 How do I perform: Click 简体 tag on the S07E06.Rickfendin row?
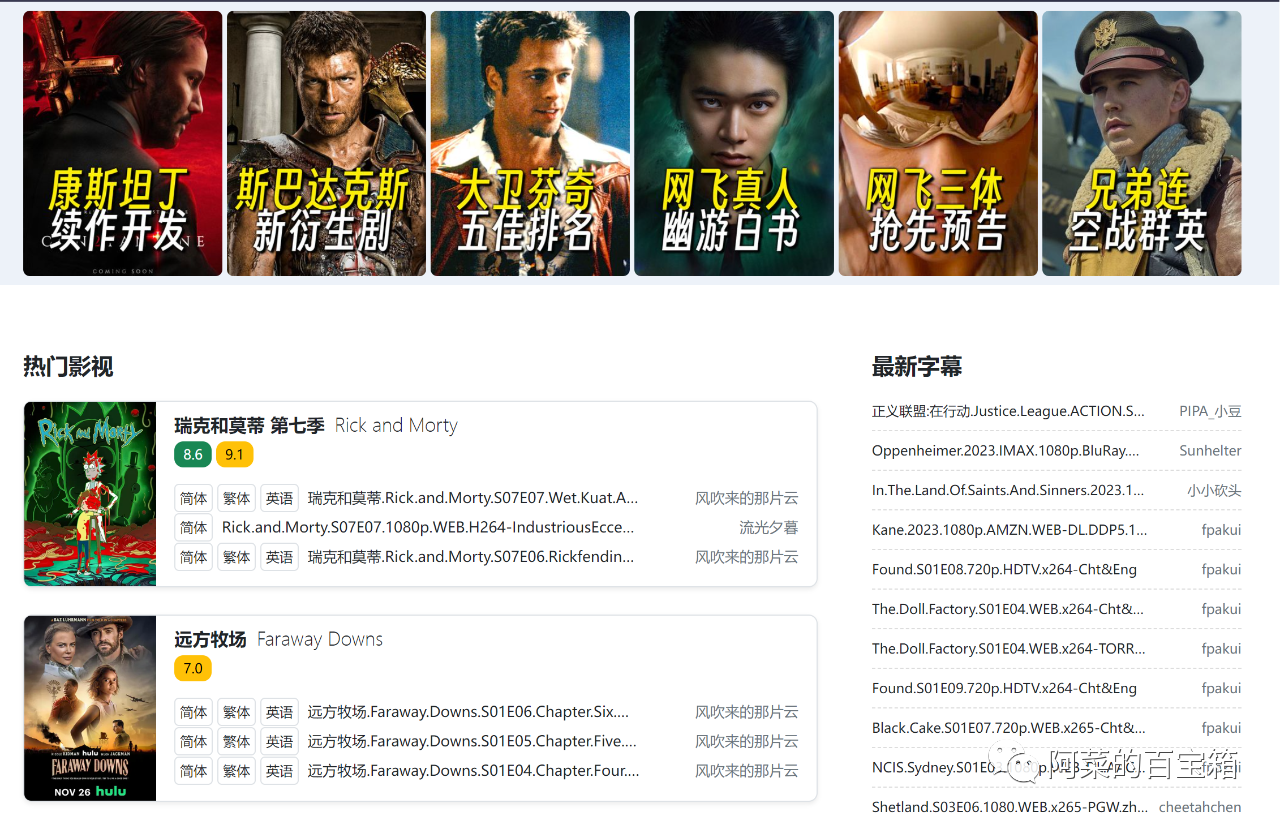[193, 557]
